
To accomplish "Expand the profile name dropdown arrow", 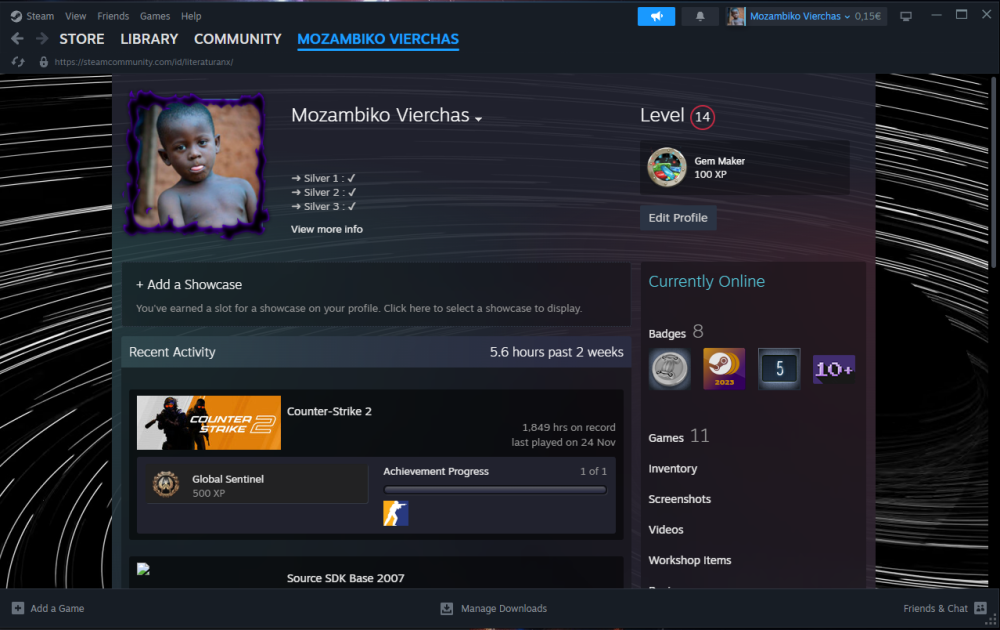I will [x=479, y=119].
